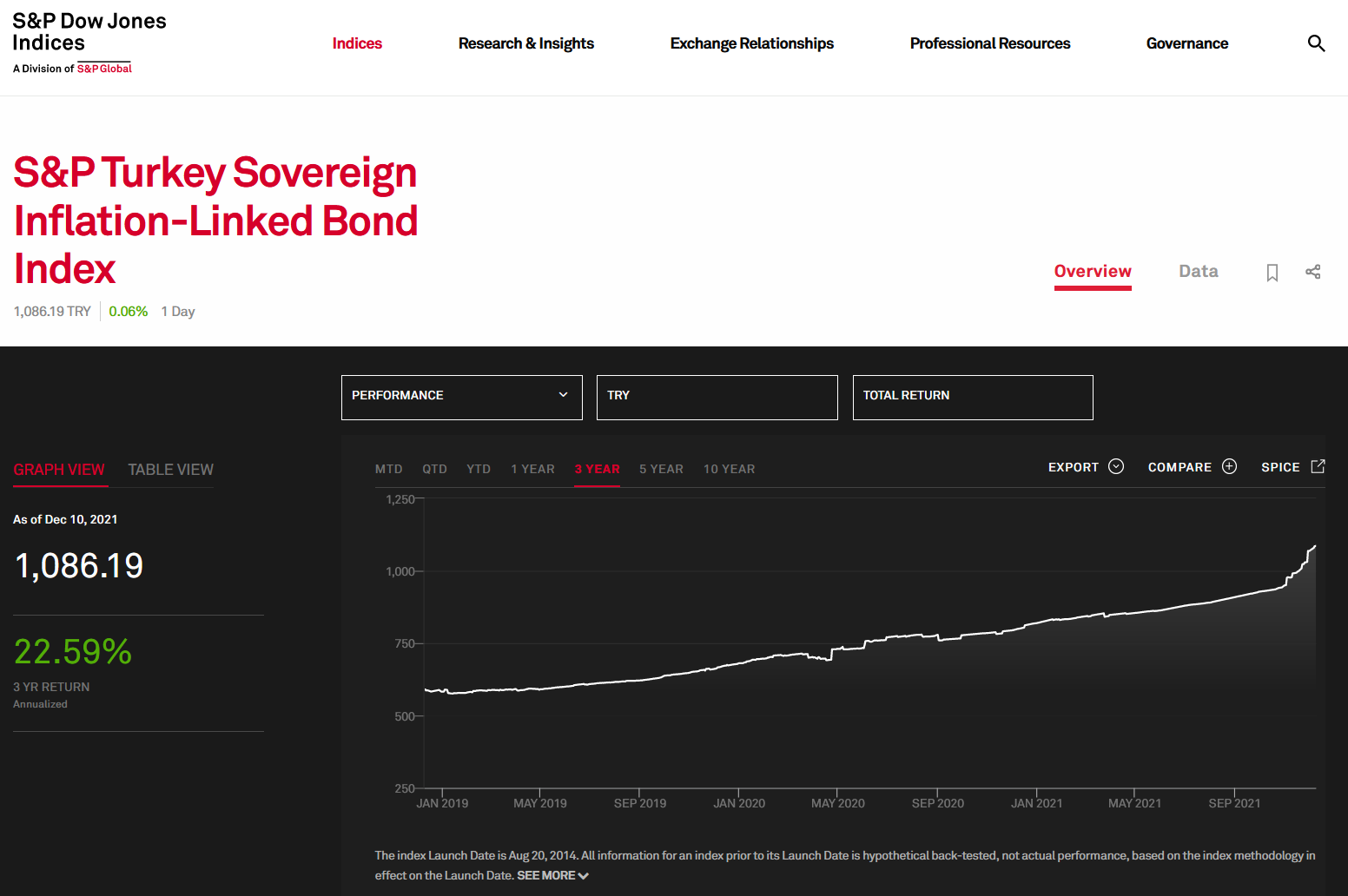Click the Compare plus circle icon
Image resolution: width=1348 pixels, height=896 pixels.
1229,466
